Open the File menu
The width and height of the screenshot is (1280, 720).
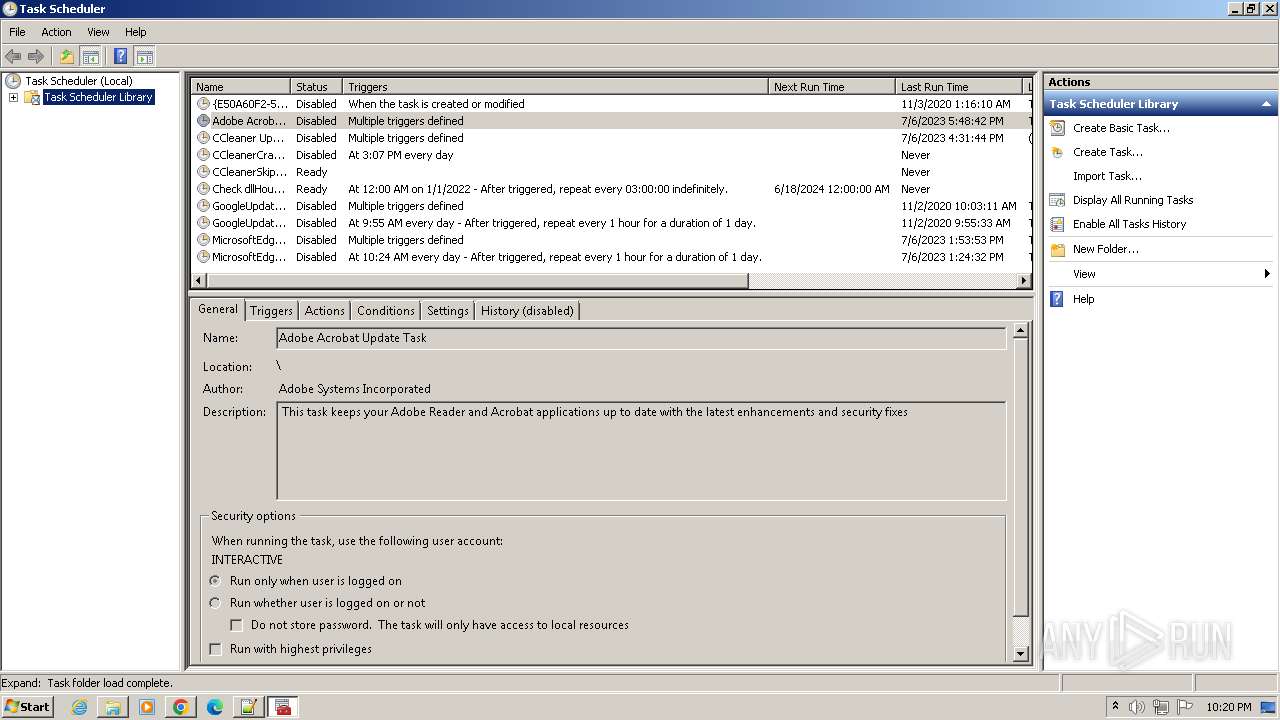coord(17,32)
